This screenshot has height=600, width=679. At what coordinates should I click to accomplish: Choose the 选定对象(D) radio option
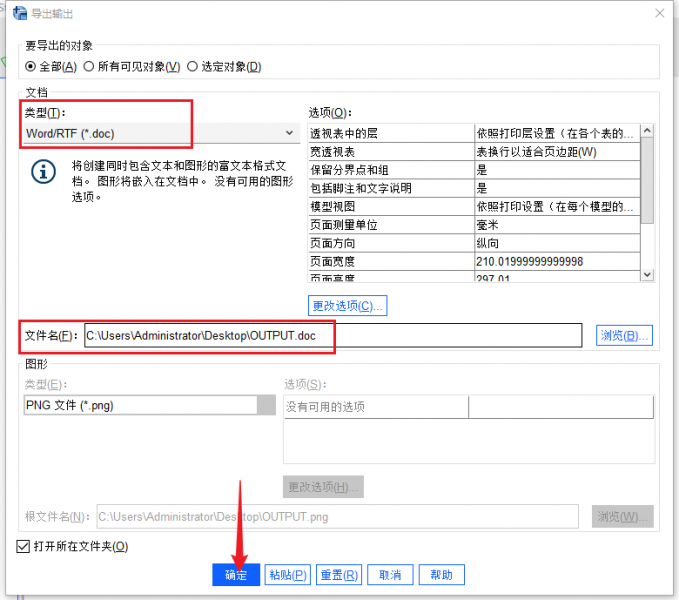[x=192, y=67]
